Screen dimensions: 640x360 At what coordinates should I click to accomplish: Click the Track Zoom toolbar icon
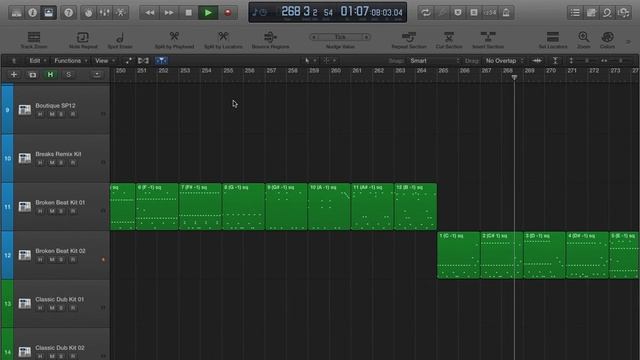tap(34, 37)
